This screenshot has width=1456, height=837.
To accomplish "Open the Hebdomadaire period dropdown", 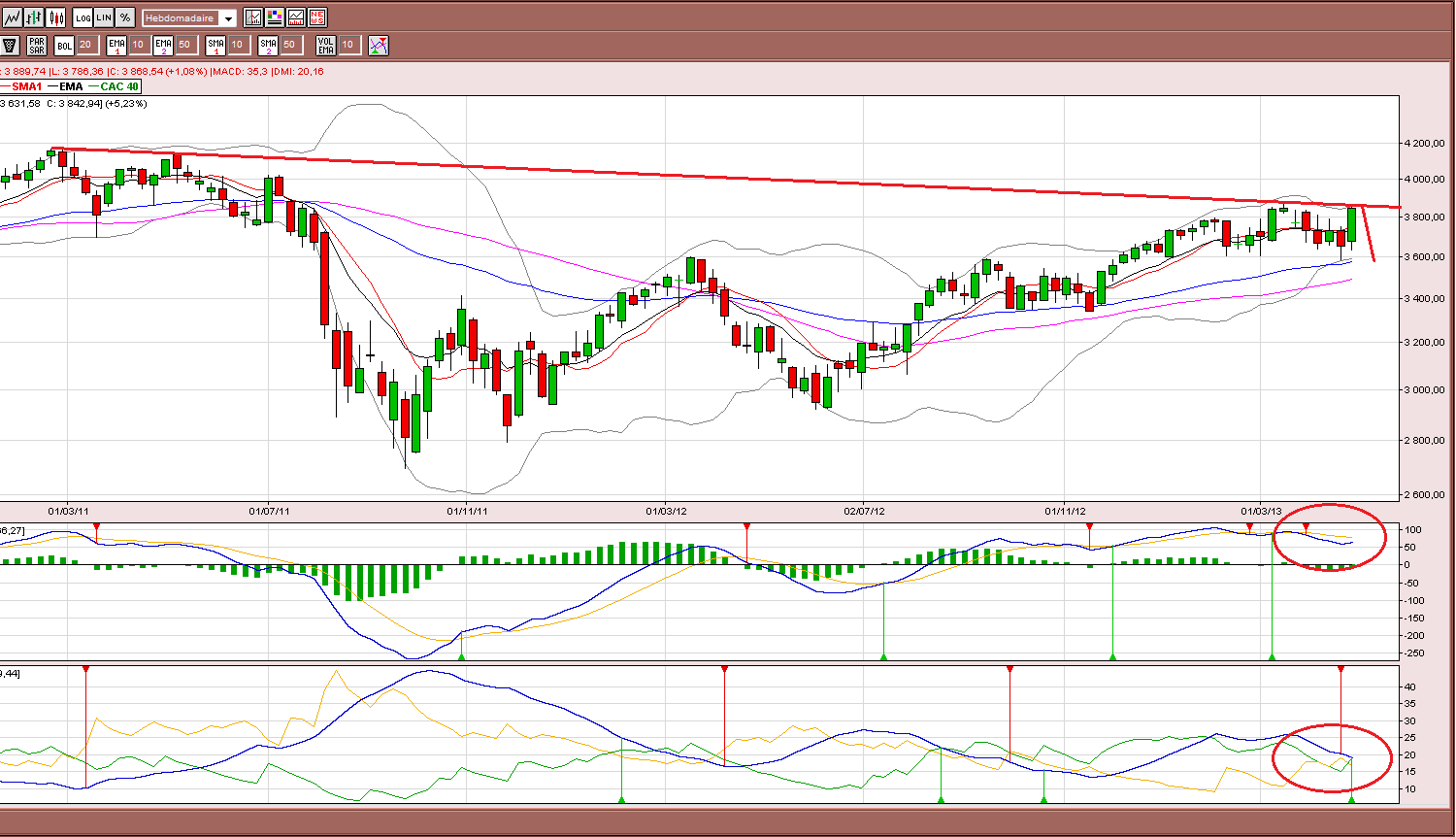I will pos(189,18).
